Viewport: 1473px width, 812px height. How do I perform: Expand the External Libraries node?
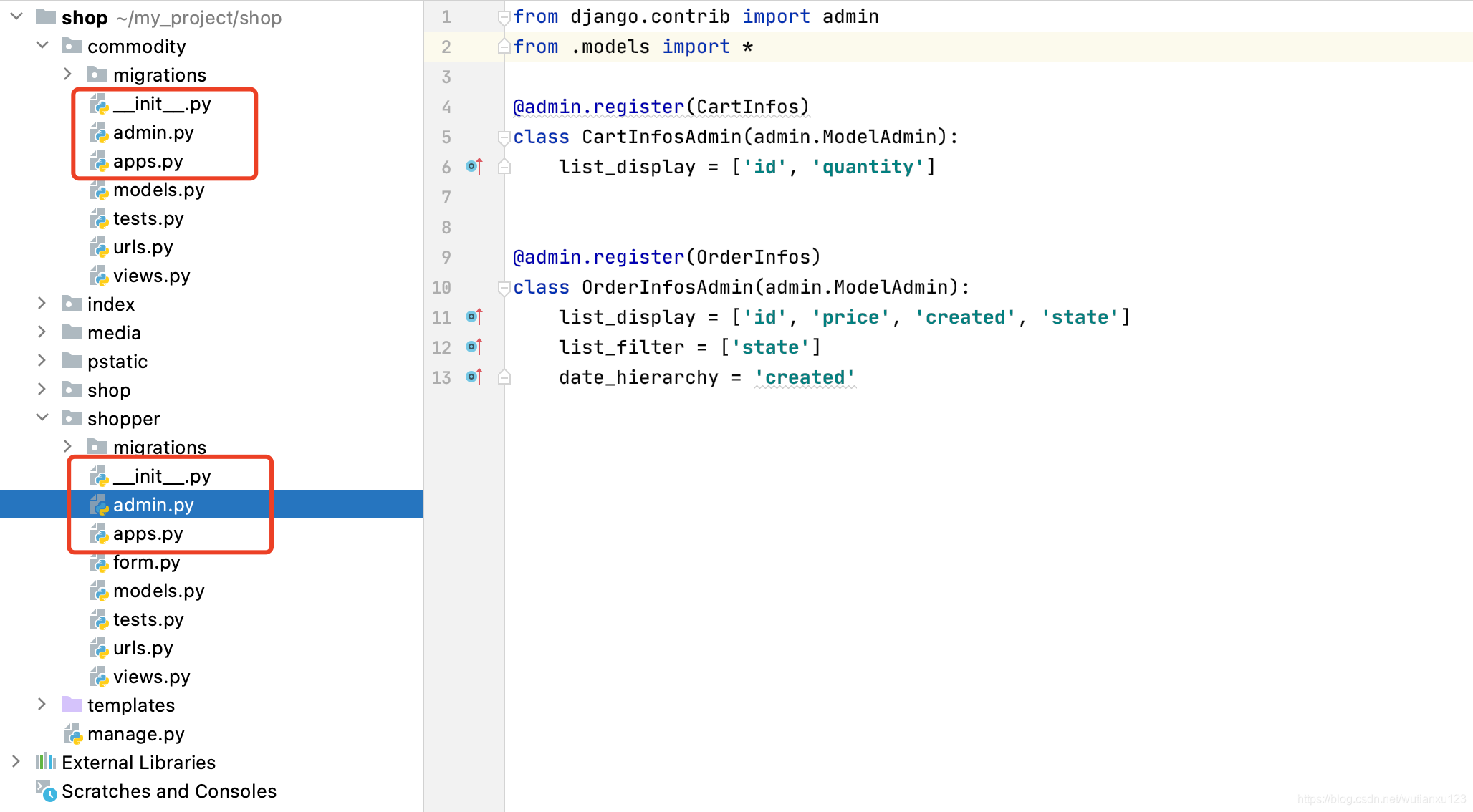coord(16,761)
